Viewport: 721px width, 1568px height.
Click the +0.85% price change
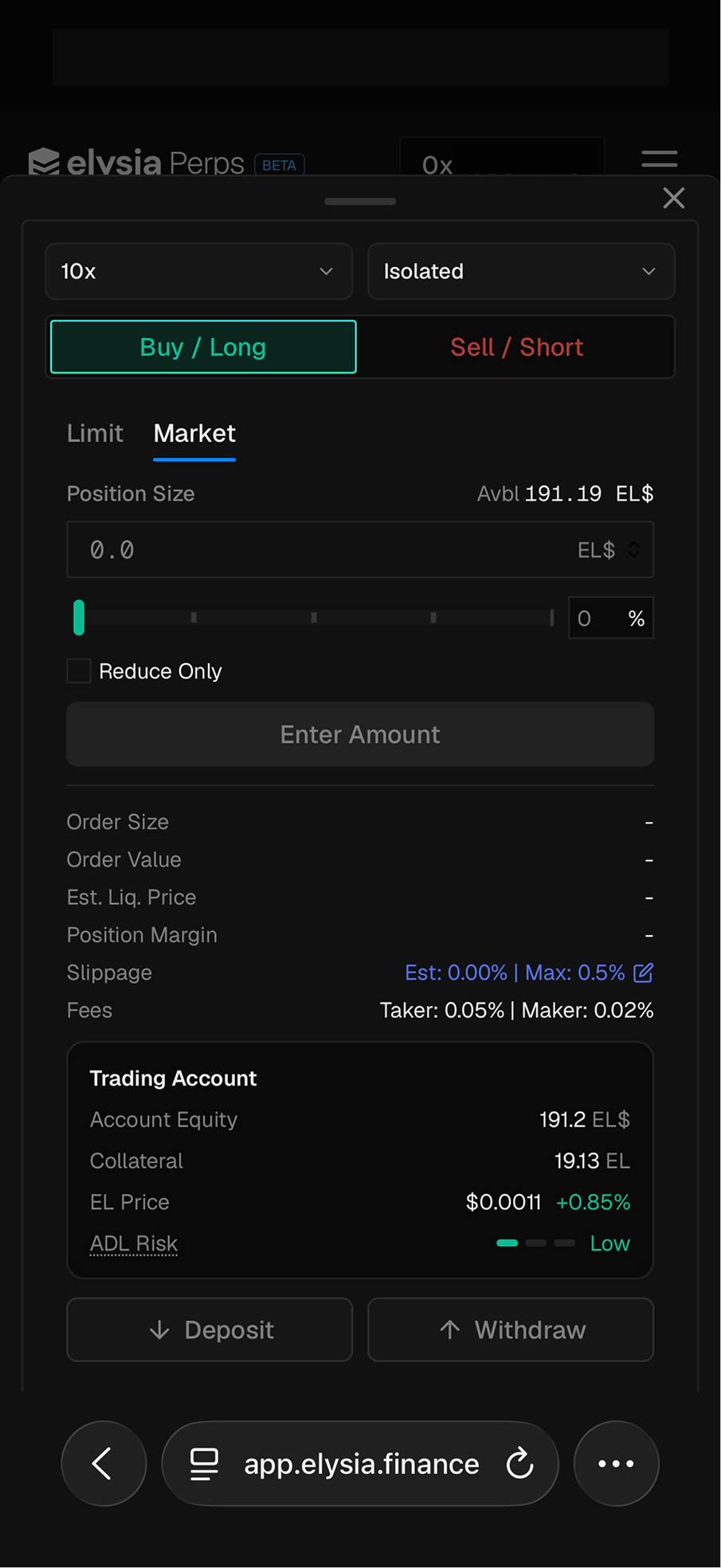pyautogui.click(x=593, y=1202)
